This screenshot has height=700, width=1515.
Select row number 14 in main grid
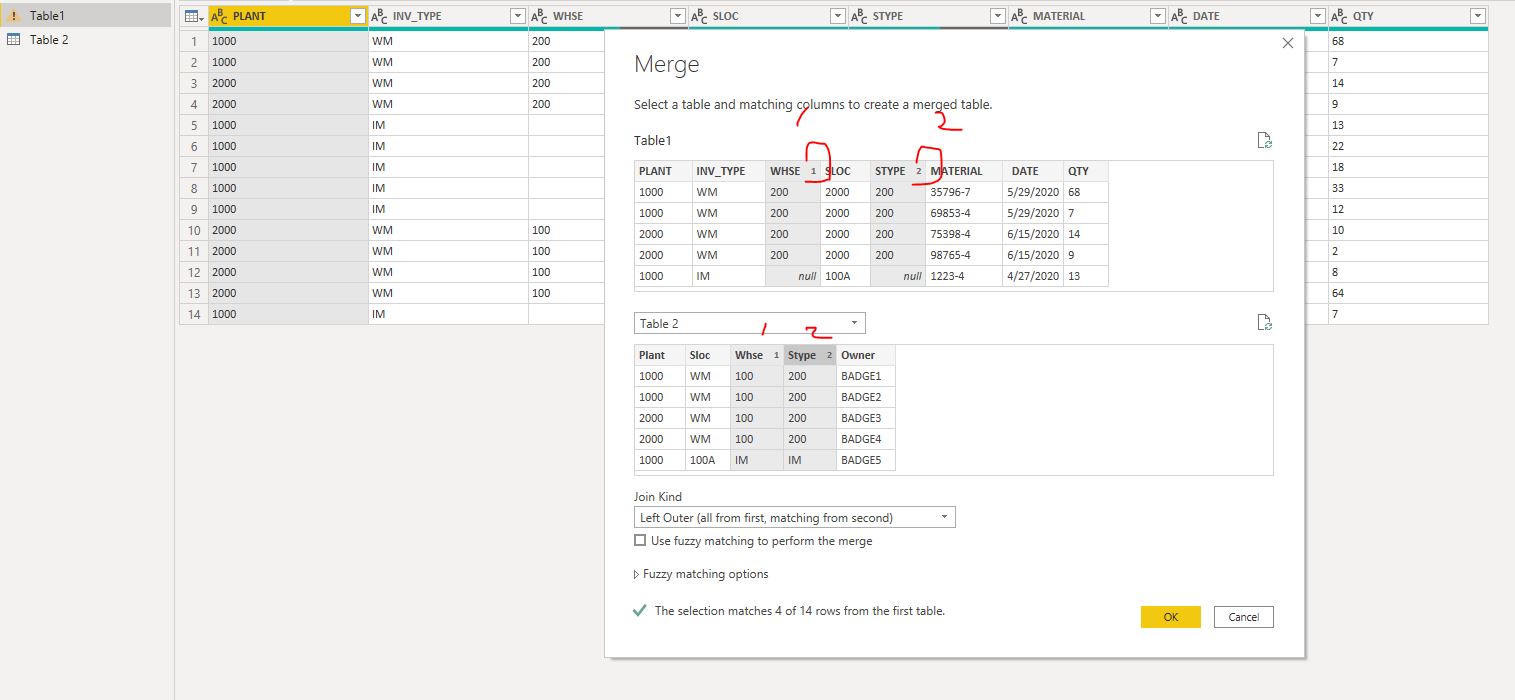(x=194, y=314)
